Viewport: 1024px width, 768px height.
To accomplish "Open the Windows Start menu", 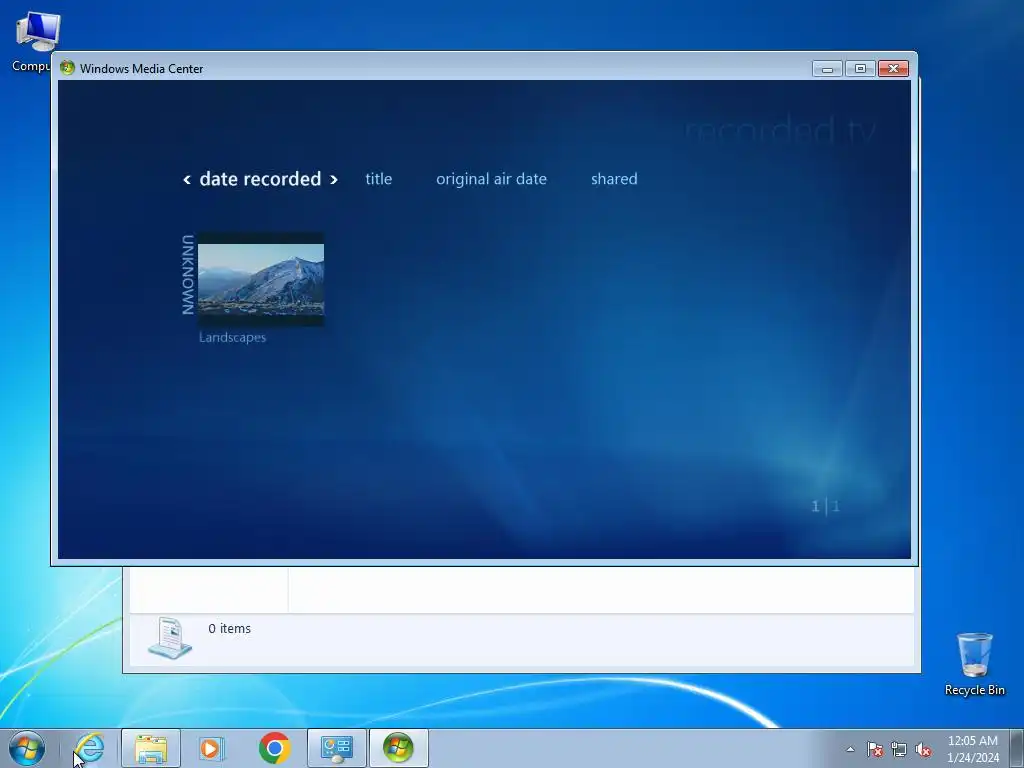I will point(27,748).
